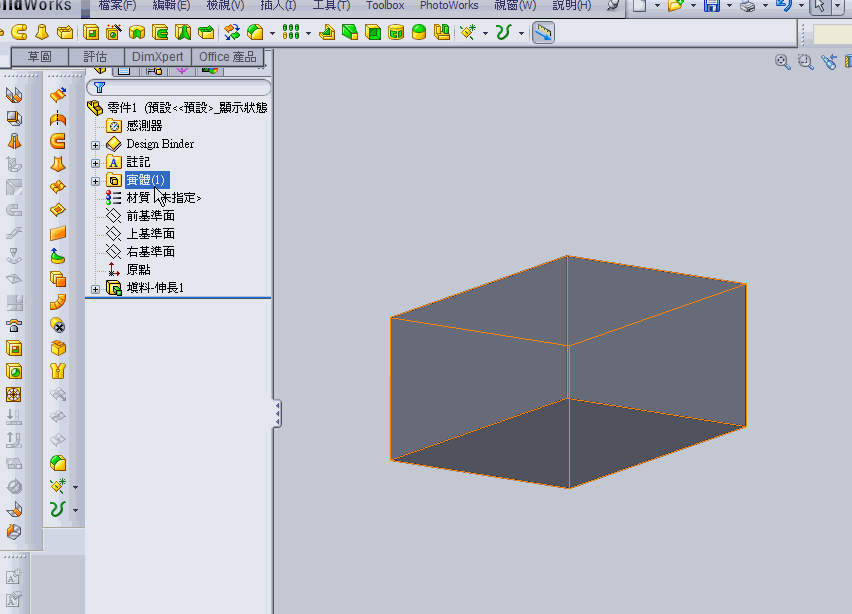
Task: Open the Toolbox menu
Action: click(x=385, y=5)
